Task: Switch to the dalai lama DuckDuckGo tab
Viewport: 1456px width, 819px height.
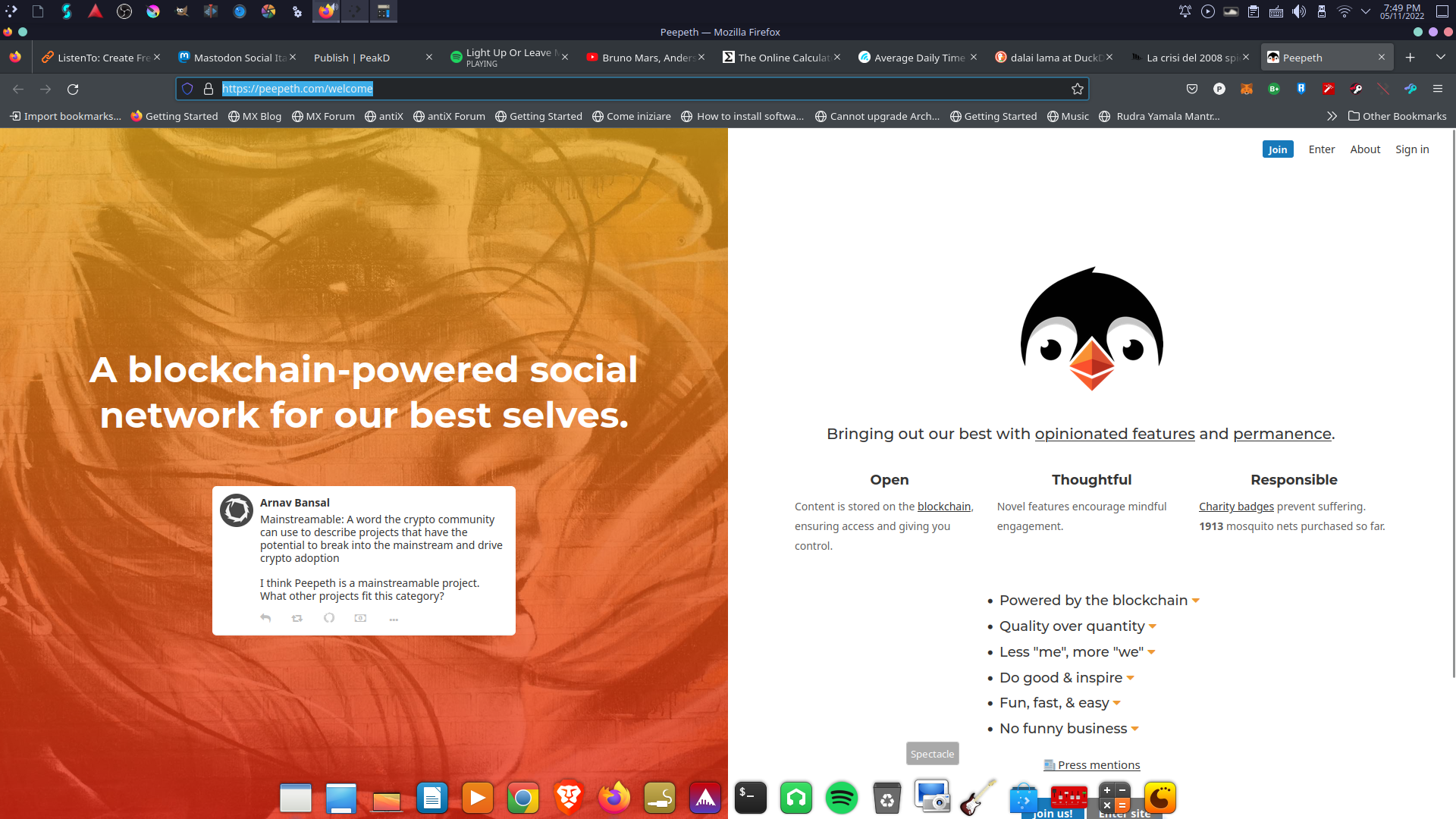Action: (x=1053, y=58)
